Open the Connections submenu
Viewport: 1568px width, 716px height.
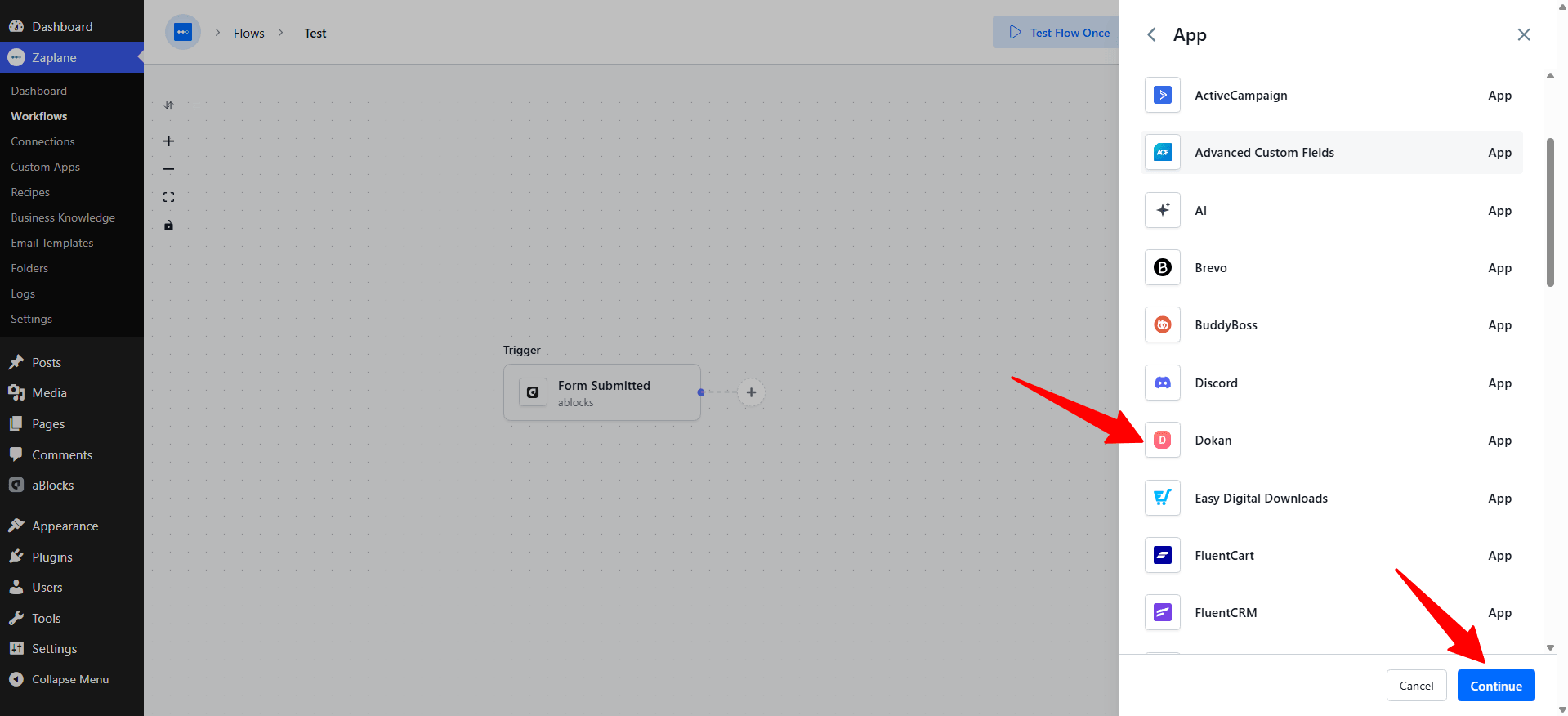[x=42, y=141]
